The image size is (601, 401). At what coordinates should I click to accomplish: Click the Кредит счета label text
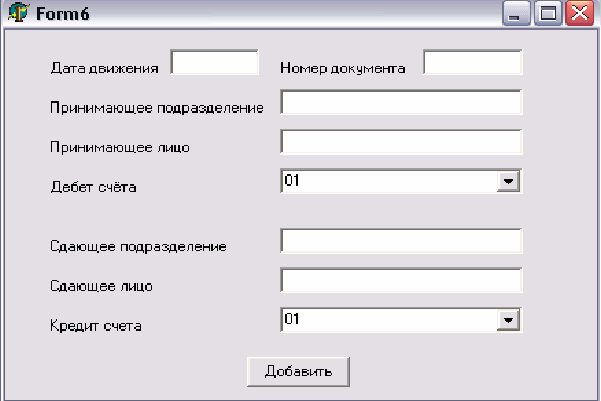[x=96, y=326]
